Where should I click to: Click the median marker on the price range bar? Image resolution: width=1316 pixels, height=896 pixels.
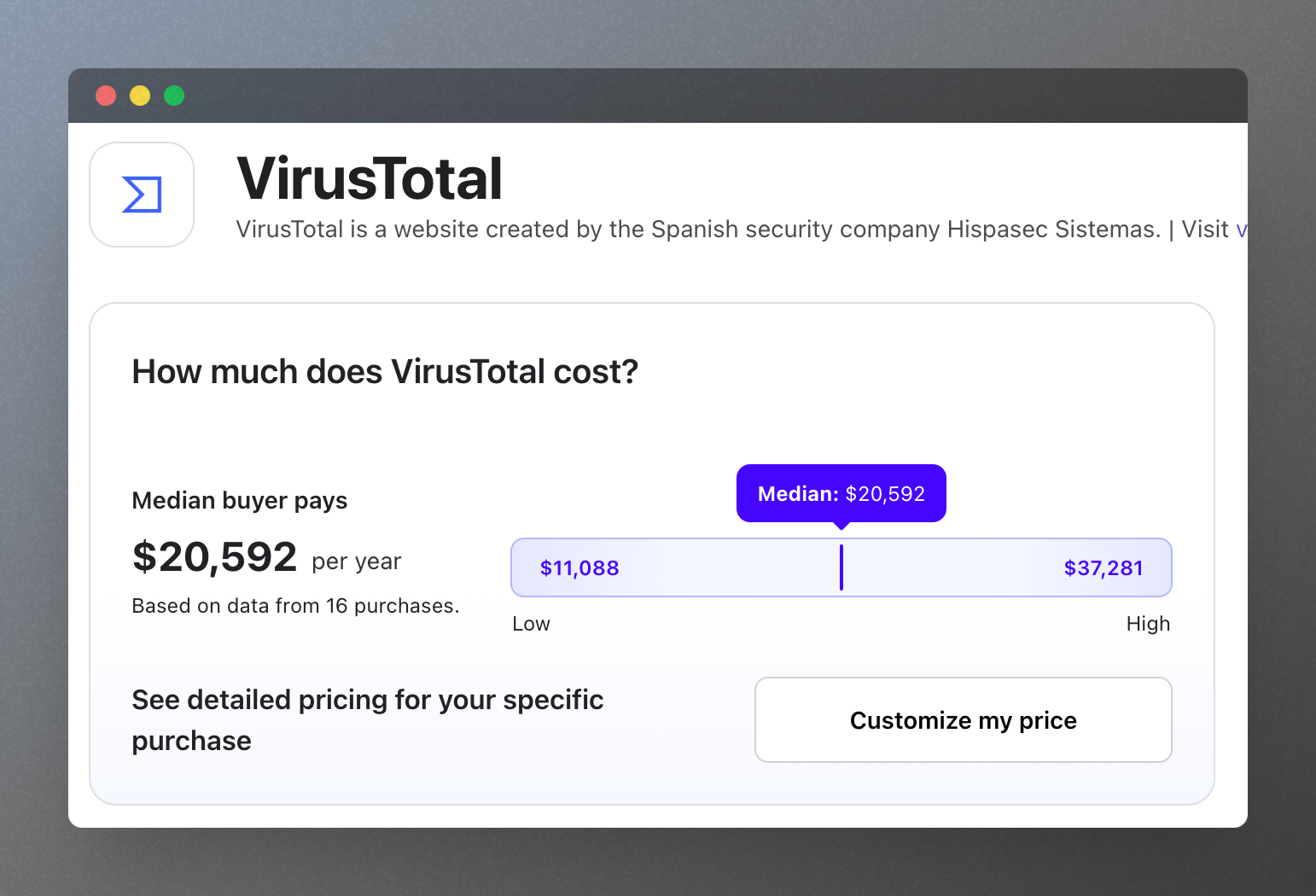841,567
